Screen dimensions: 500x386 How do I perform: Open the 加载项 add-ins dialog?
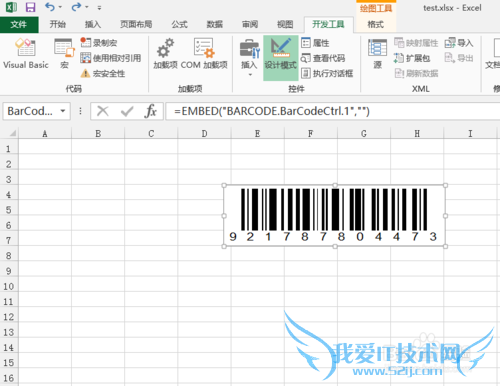[x=165, y=53]
